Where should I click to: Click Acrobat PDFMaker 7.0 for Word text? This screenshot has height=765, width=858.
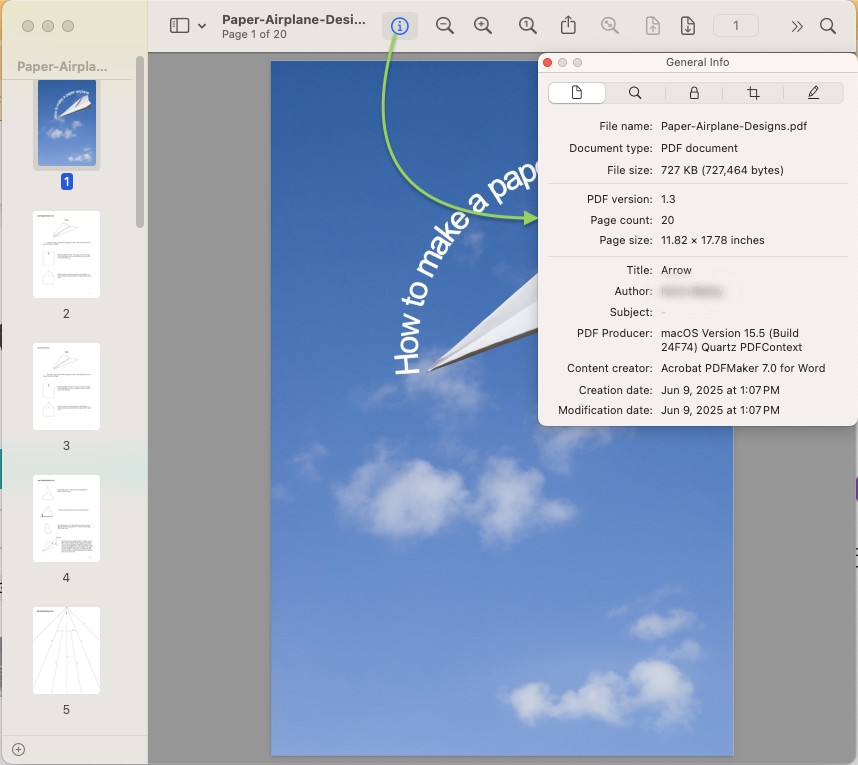click(x=743, y=368)
